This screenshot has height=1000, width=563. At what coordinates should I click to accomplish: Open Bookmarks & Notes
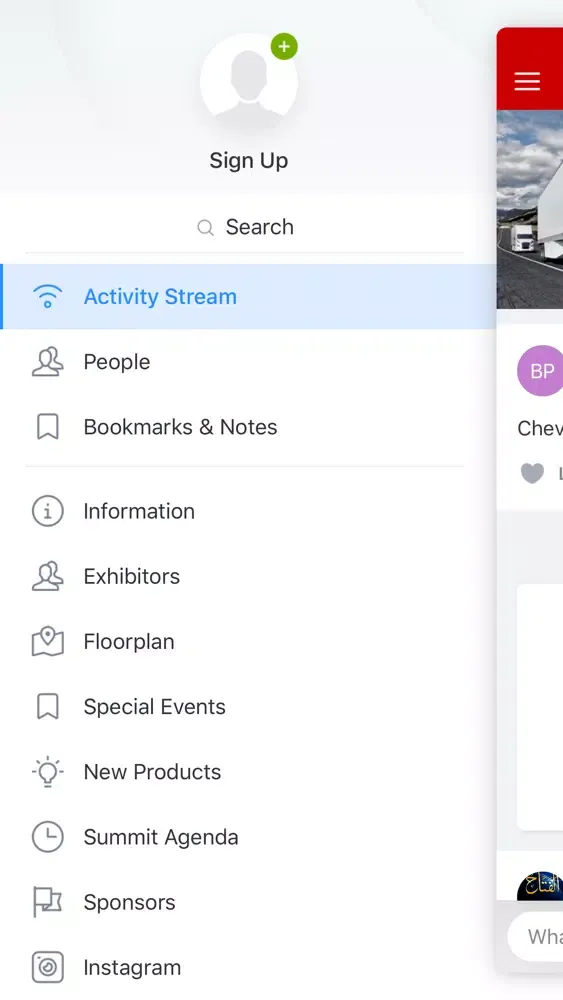pyautogui.click(x=248, y=427)
